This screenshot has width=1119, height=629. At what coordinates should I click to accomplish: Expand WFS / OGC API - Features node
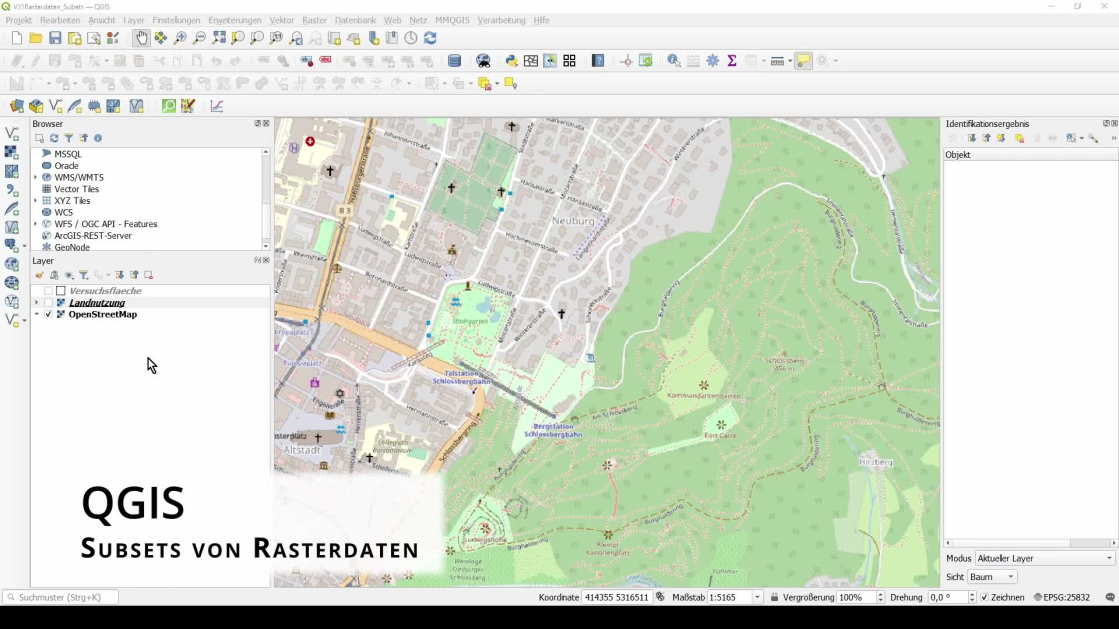pos(36,224)
